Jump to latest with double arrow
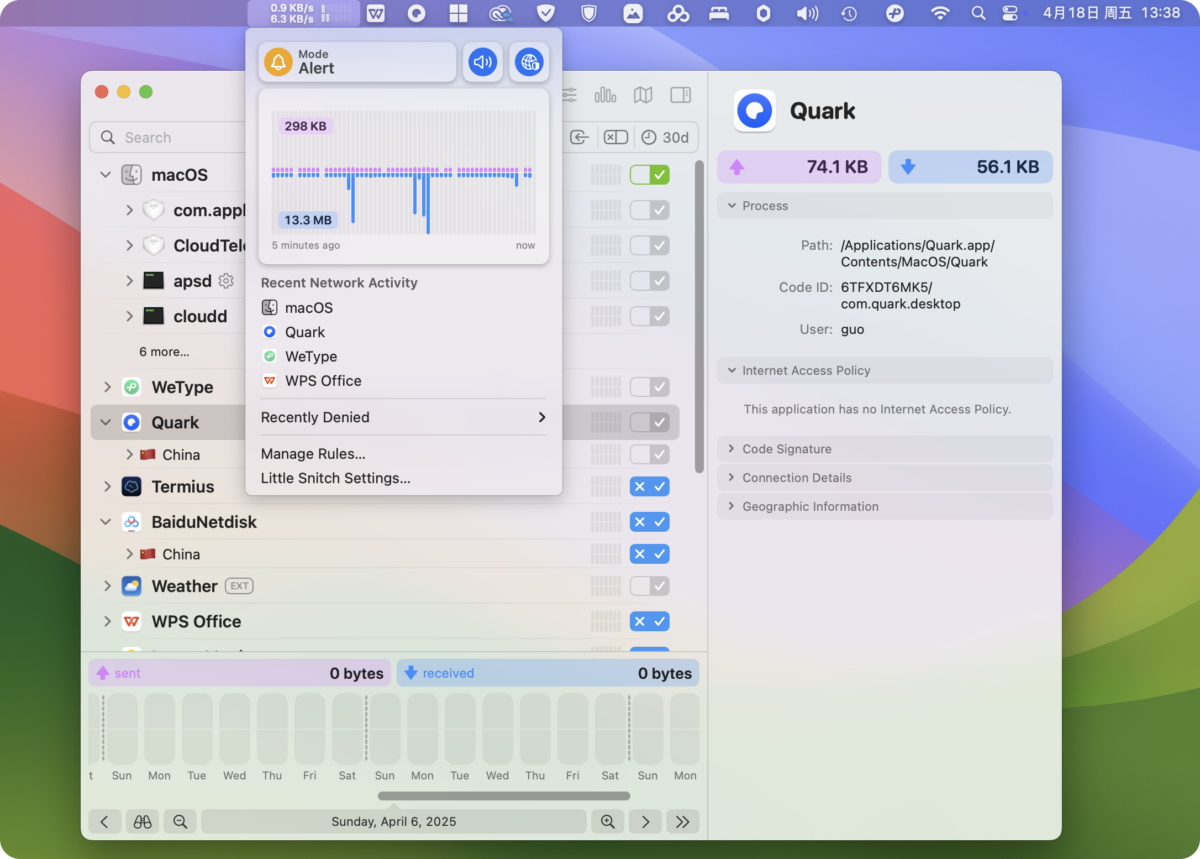Viewport: 1200px width, 859px height. [x=683, y=821]
